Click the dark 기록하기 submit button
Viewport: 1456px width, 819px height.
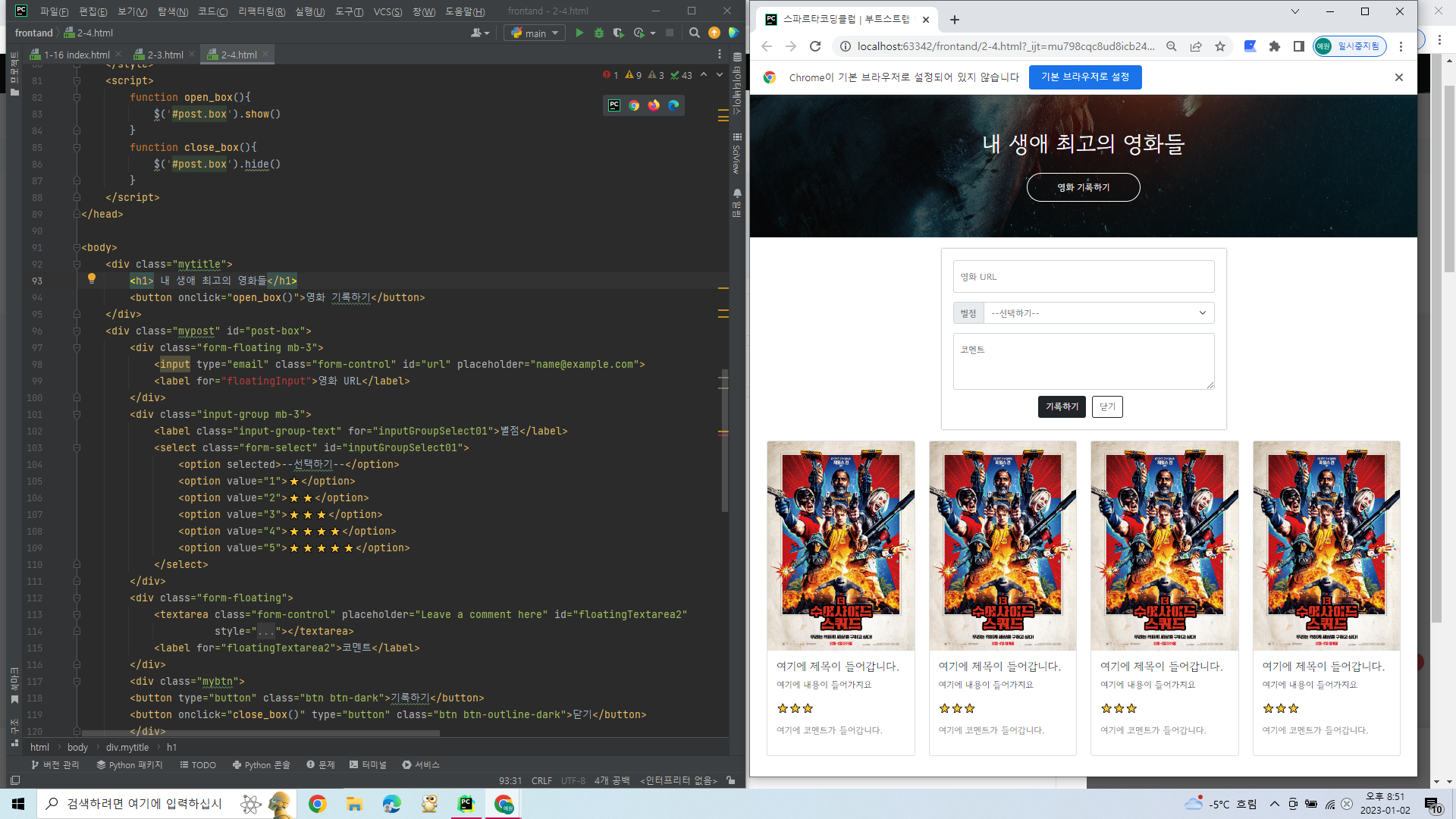point(1061,406)
